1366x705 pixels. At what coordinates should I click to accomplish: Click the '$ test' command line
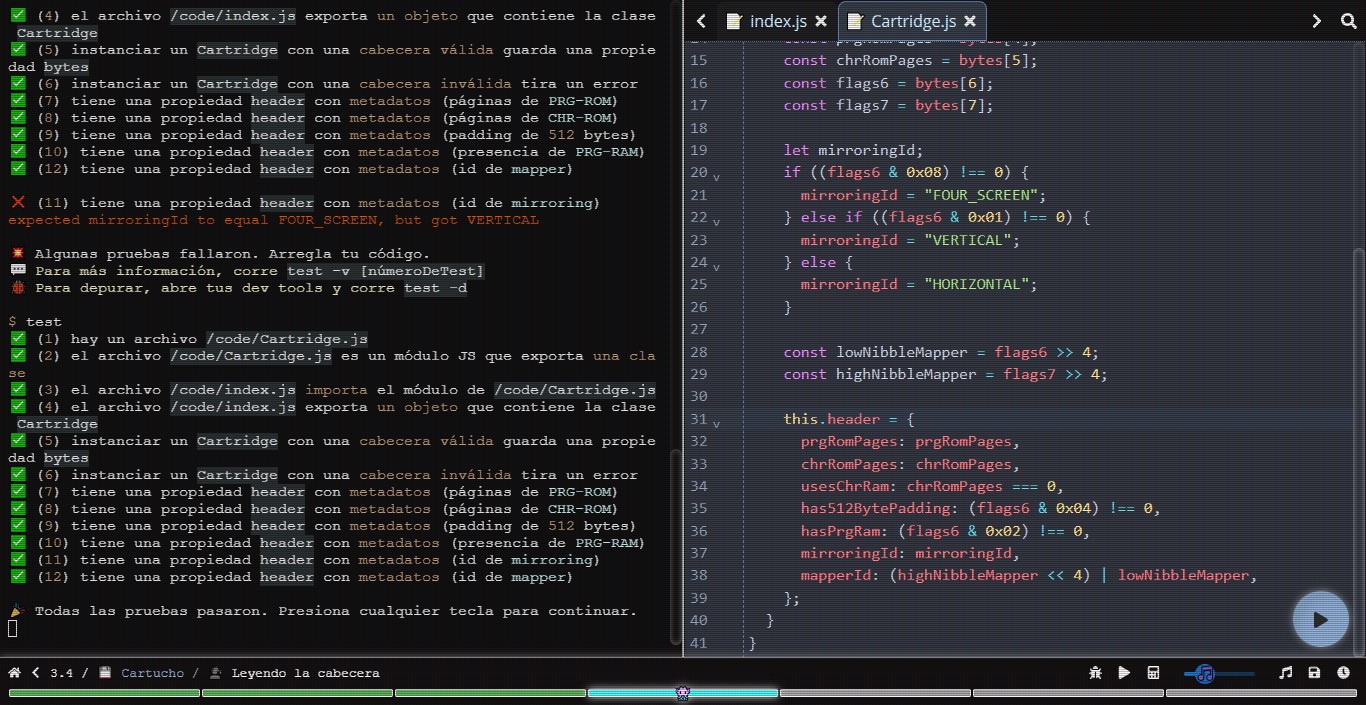click(35, 322)
